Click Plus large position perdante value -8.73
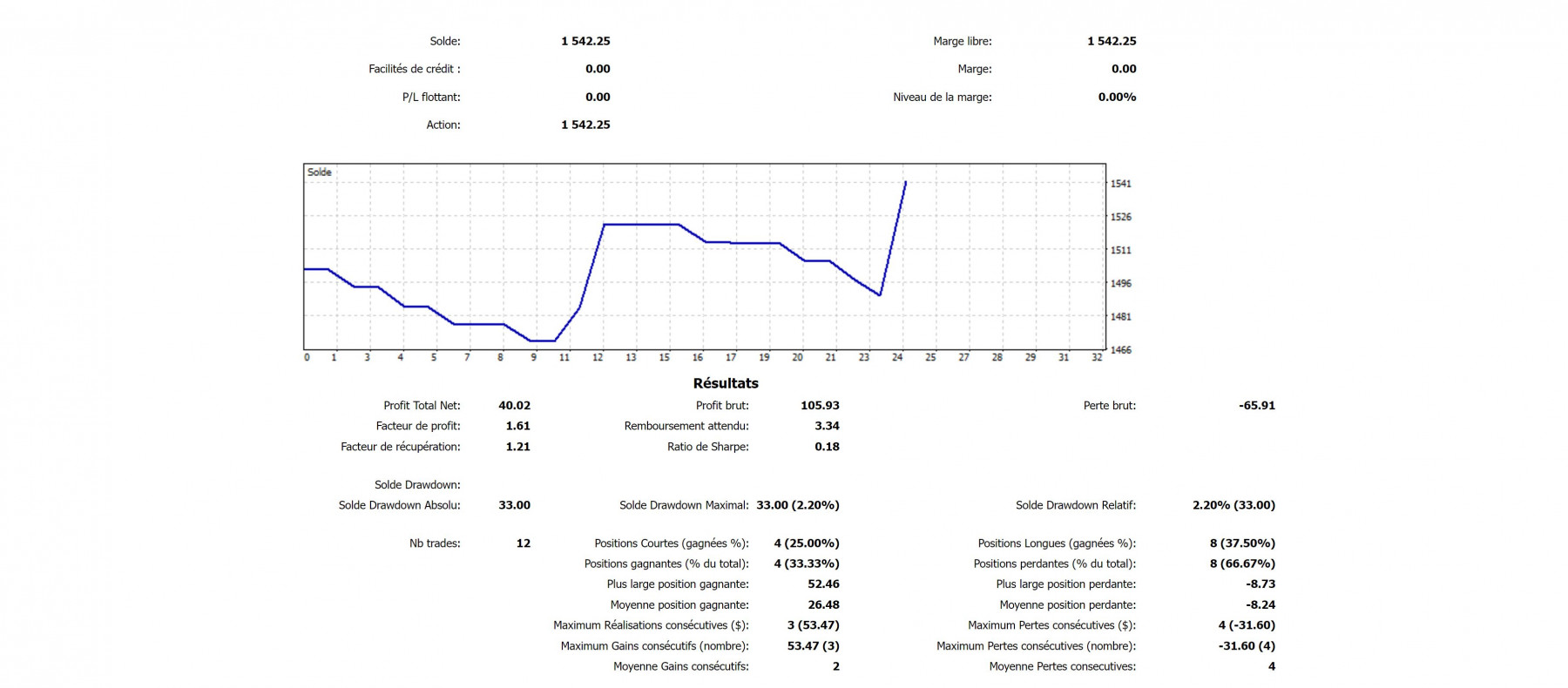 (1260, 584)
